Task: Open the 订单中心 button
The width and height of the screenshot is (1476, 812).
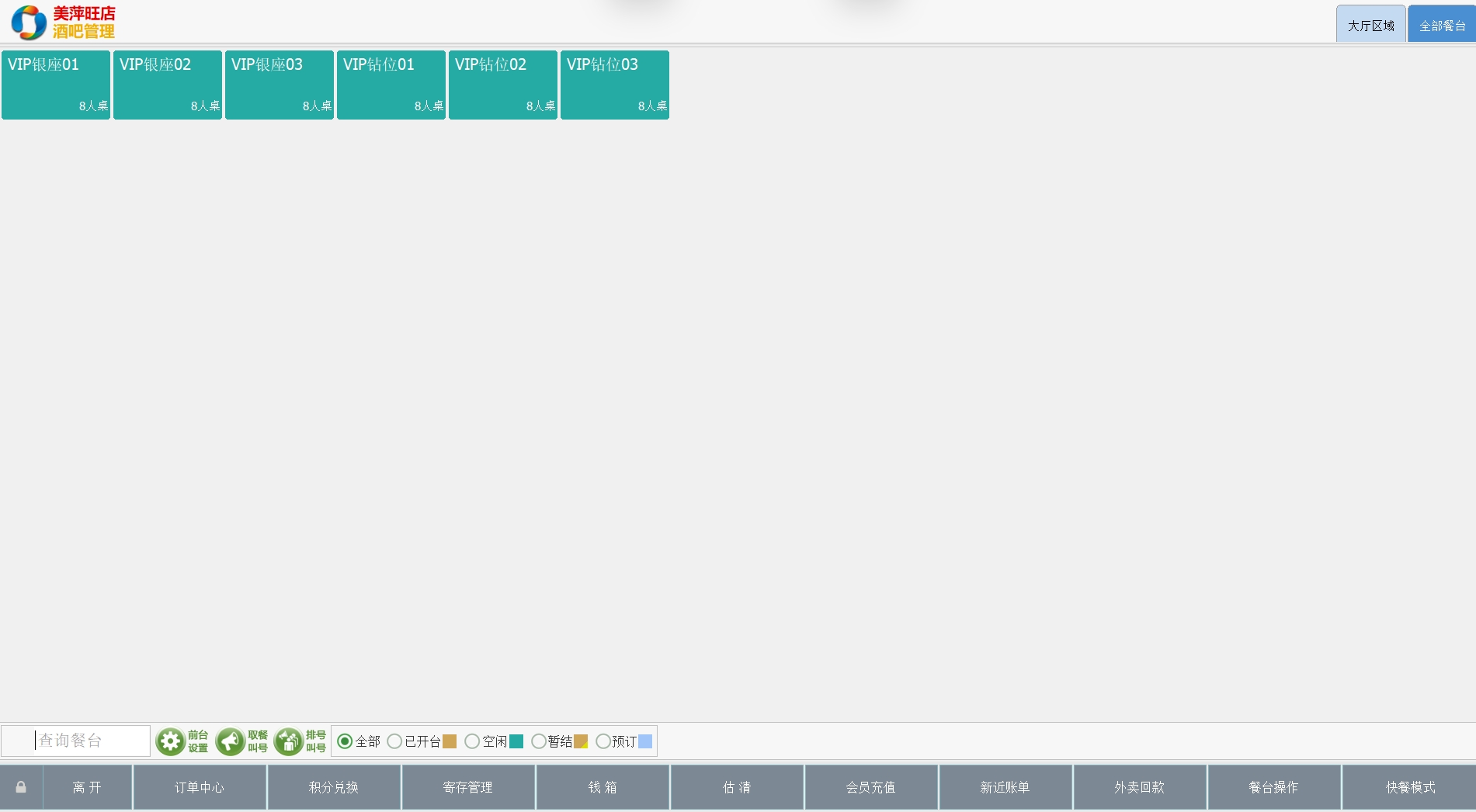Action: 200,787
